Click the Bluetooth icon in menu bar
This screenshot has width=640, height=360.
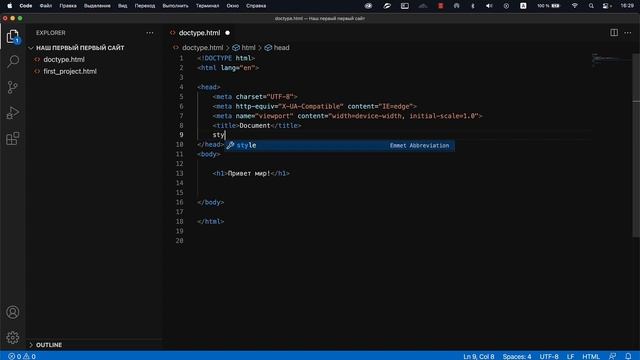coord(473,6)
